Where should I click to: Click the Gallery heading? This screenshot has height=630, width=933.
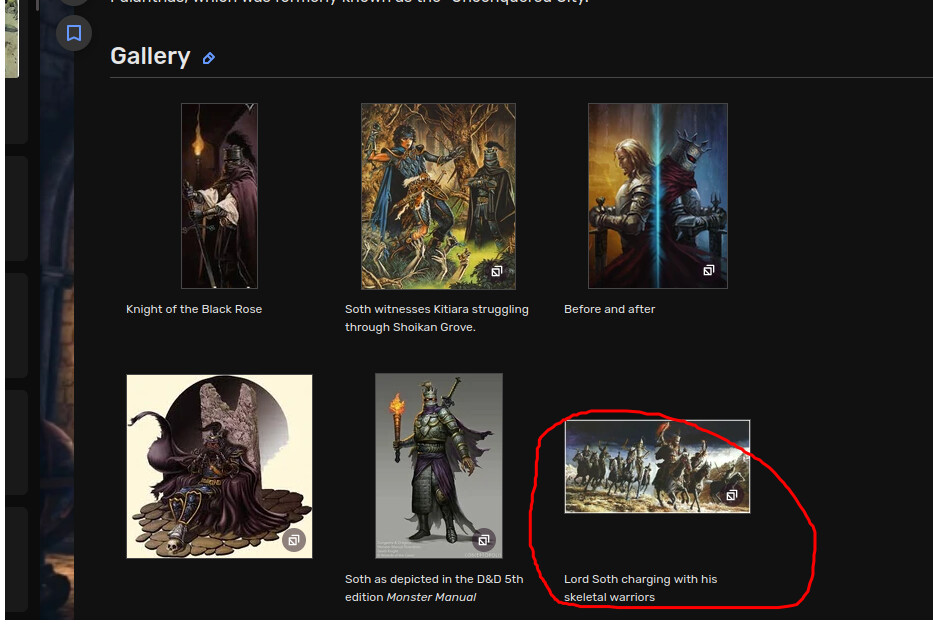click(x=150, y=56)
